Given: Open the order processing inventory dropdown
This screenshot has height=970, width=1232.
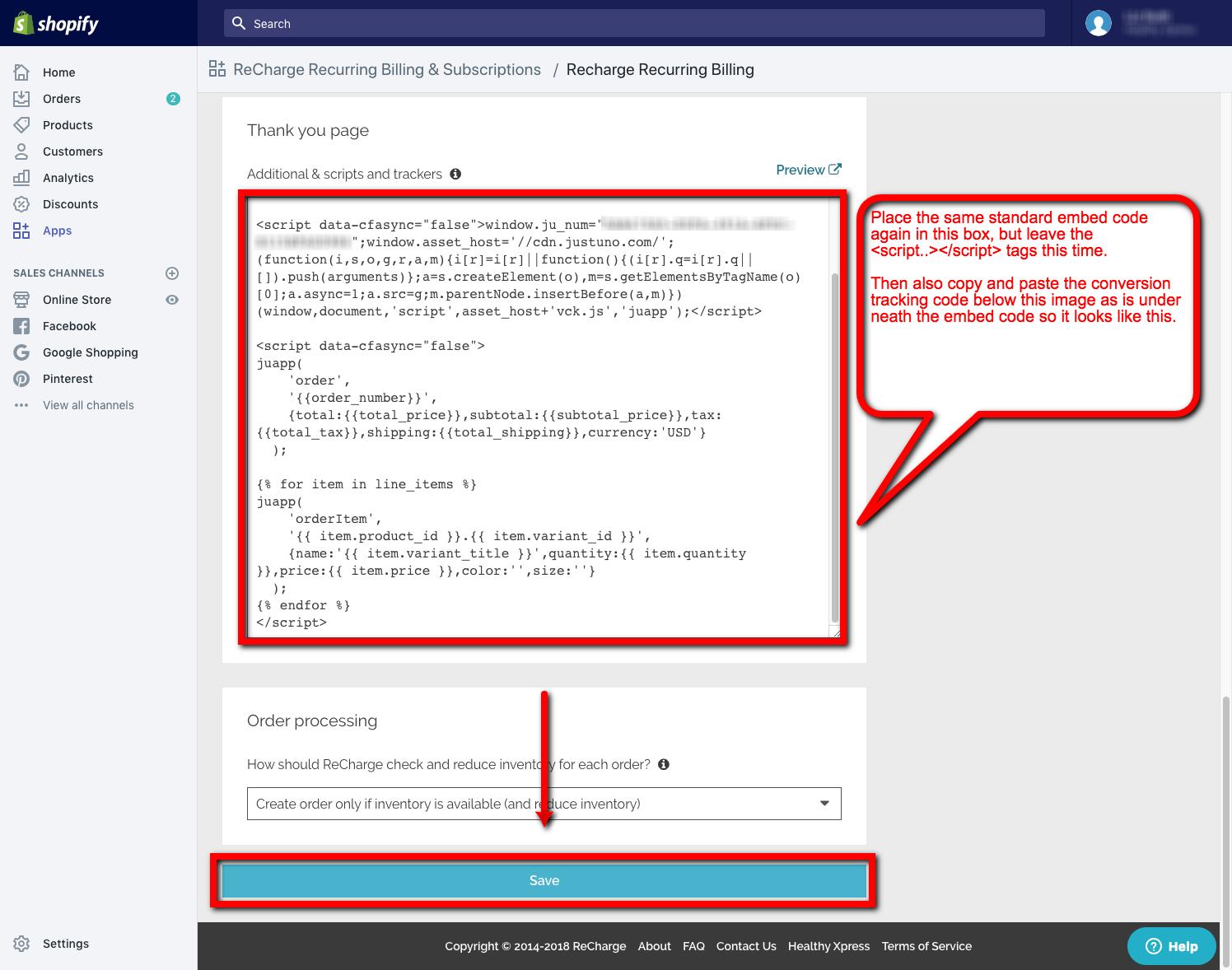Looking at the screenshot, I should click(x=544, y=804).
